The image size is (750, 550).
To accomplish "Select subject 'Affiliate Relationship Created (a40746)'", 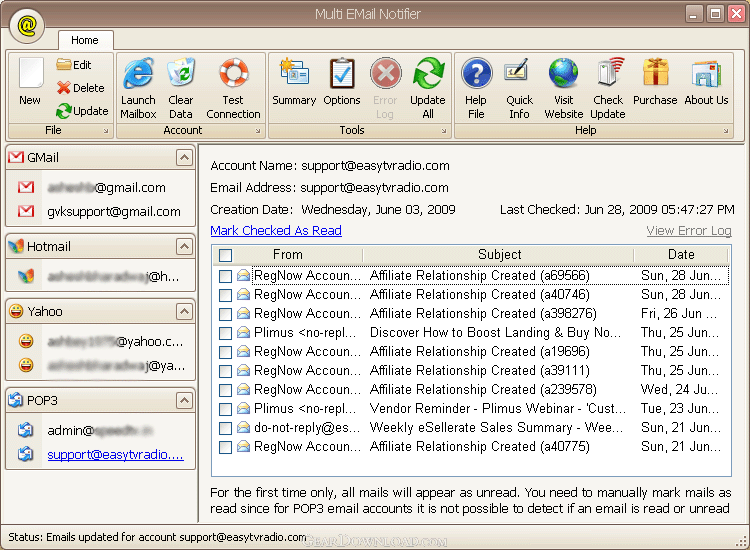I will pos(480,295).
